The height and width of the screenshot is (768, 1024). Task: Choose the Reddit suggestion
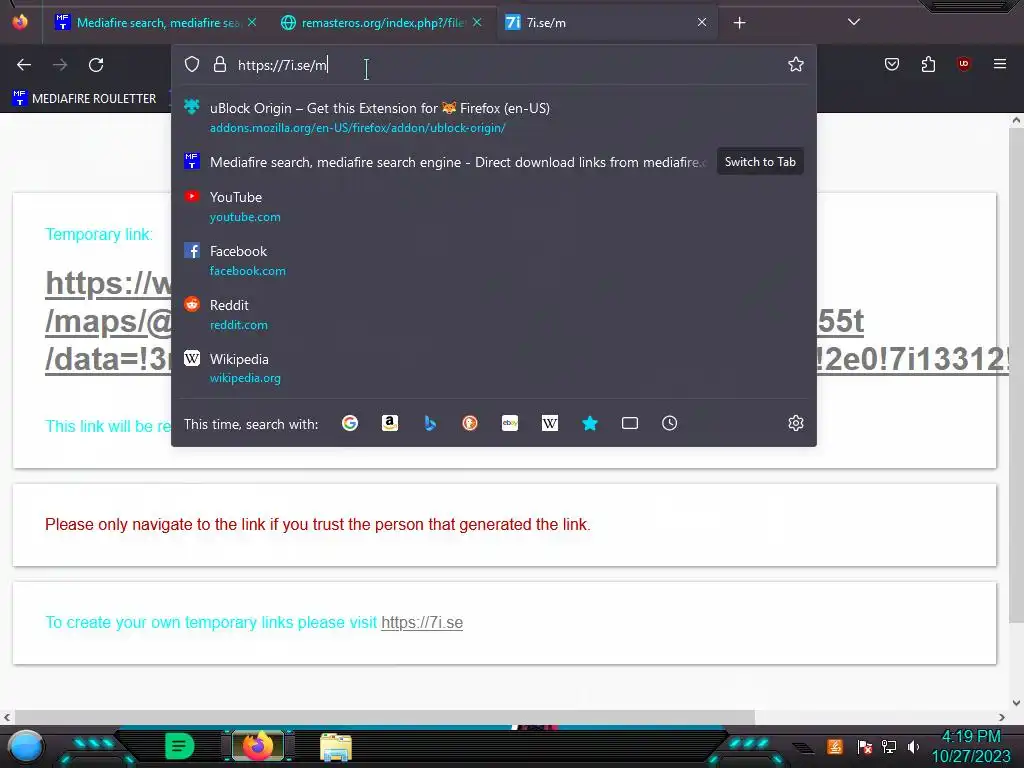[494, 315]
